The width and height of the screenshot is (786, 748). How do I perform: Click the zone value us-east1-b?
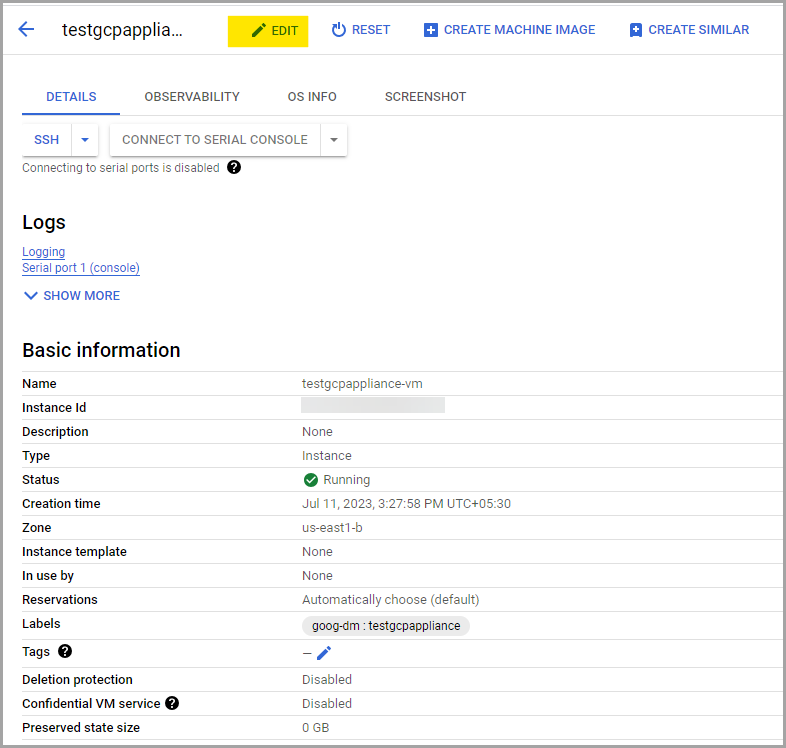(x=332, y=527)
